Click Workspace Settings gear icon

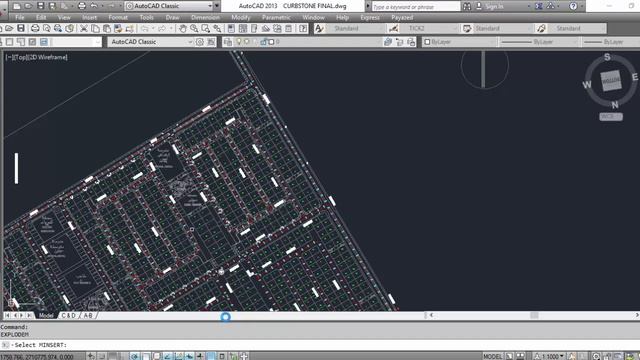pyautogui.click(x=200, y=42)
